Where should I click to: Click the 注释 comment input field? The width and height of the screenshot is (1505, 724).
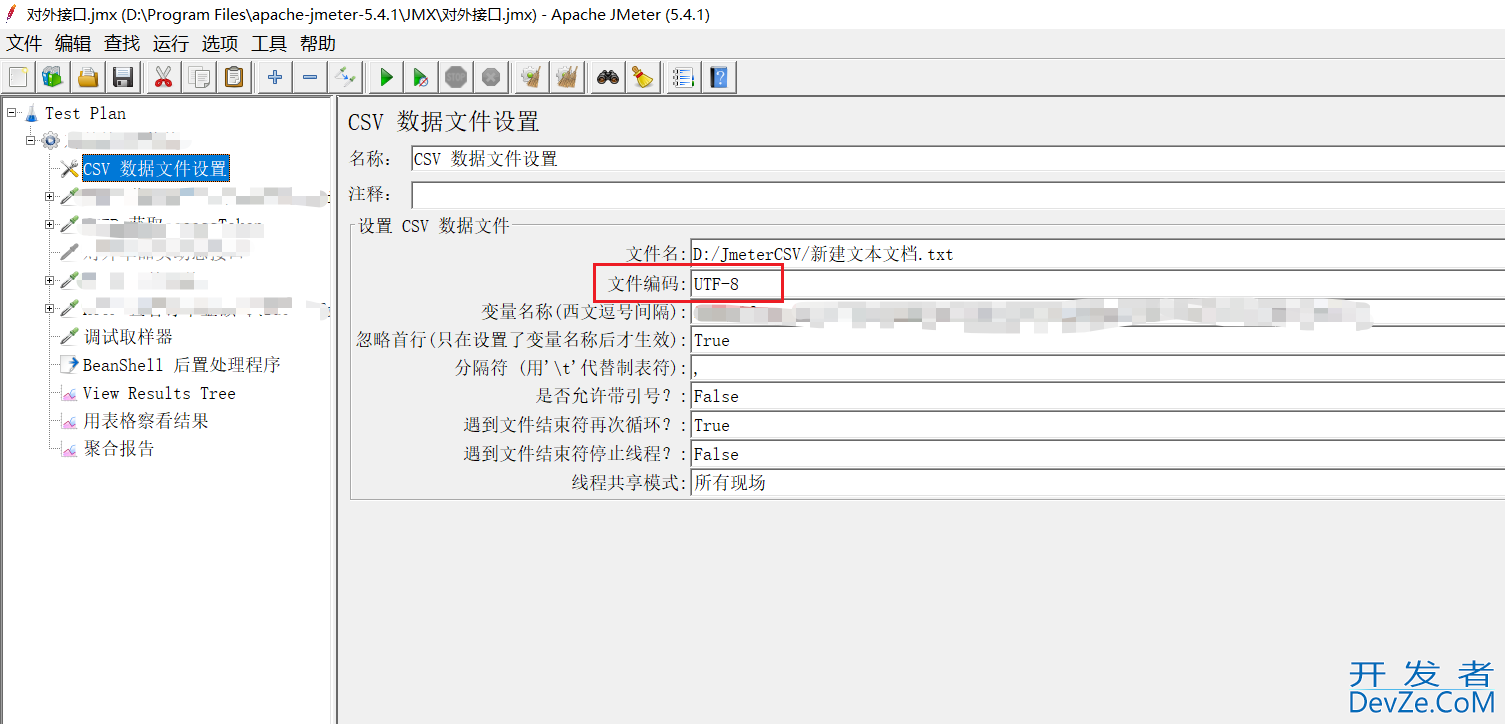point(957,194)
